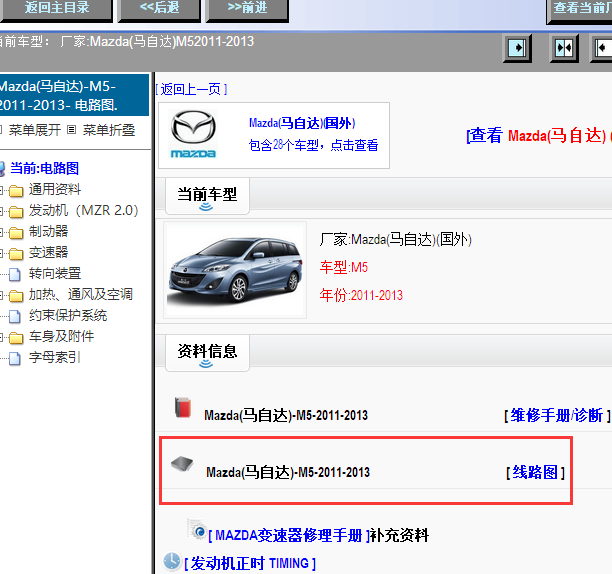Open the 加热、通风及空调 folder

click(x=81, y=295)
